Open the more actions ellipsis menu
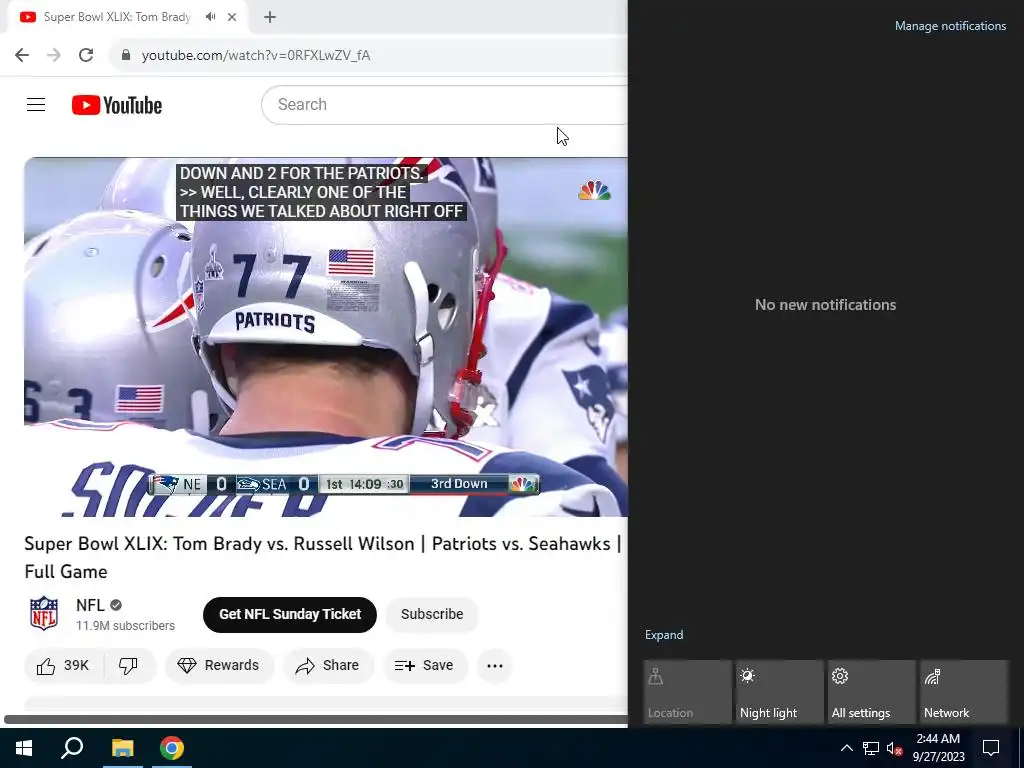This screenshot has height=768, width=1024. click(495, 665)
